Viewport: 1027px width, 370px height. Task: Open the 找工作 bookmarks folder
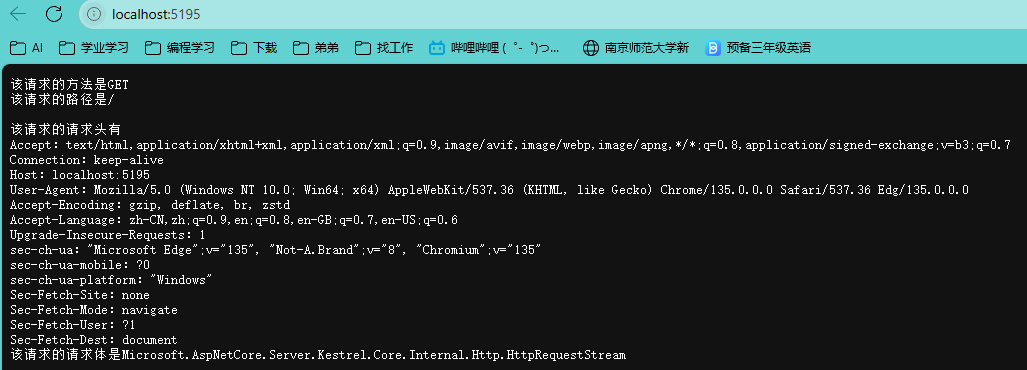click(384, 48)
